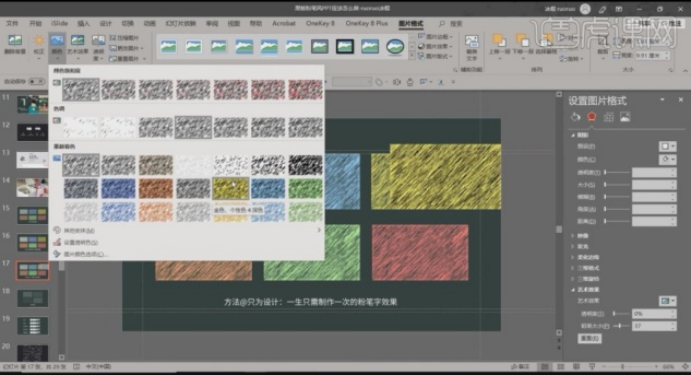Open Picture Border (图片边框) dropdown
The width and height of the screenshot is (691, 375).
(x=434, y=37)
